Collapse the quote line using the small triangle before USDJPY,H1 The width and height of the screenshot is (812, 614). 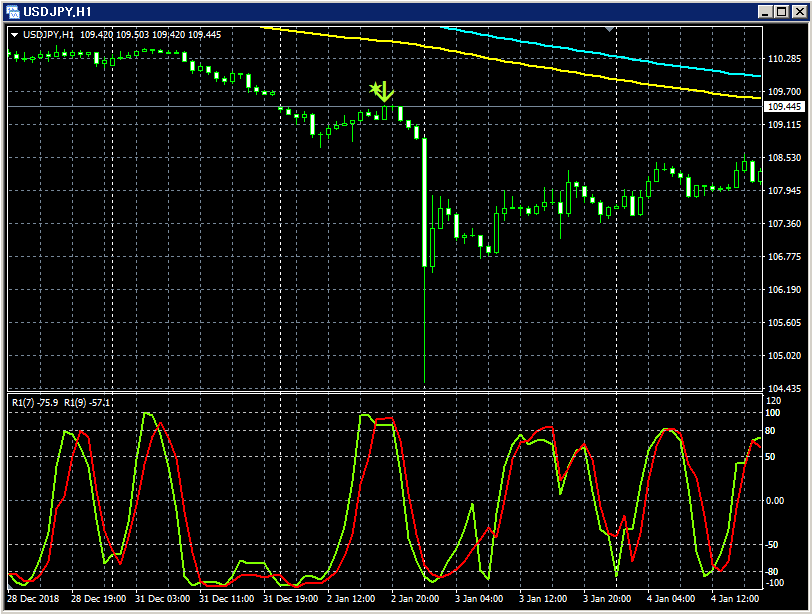(x=13, y=33)
